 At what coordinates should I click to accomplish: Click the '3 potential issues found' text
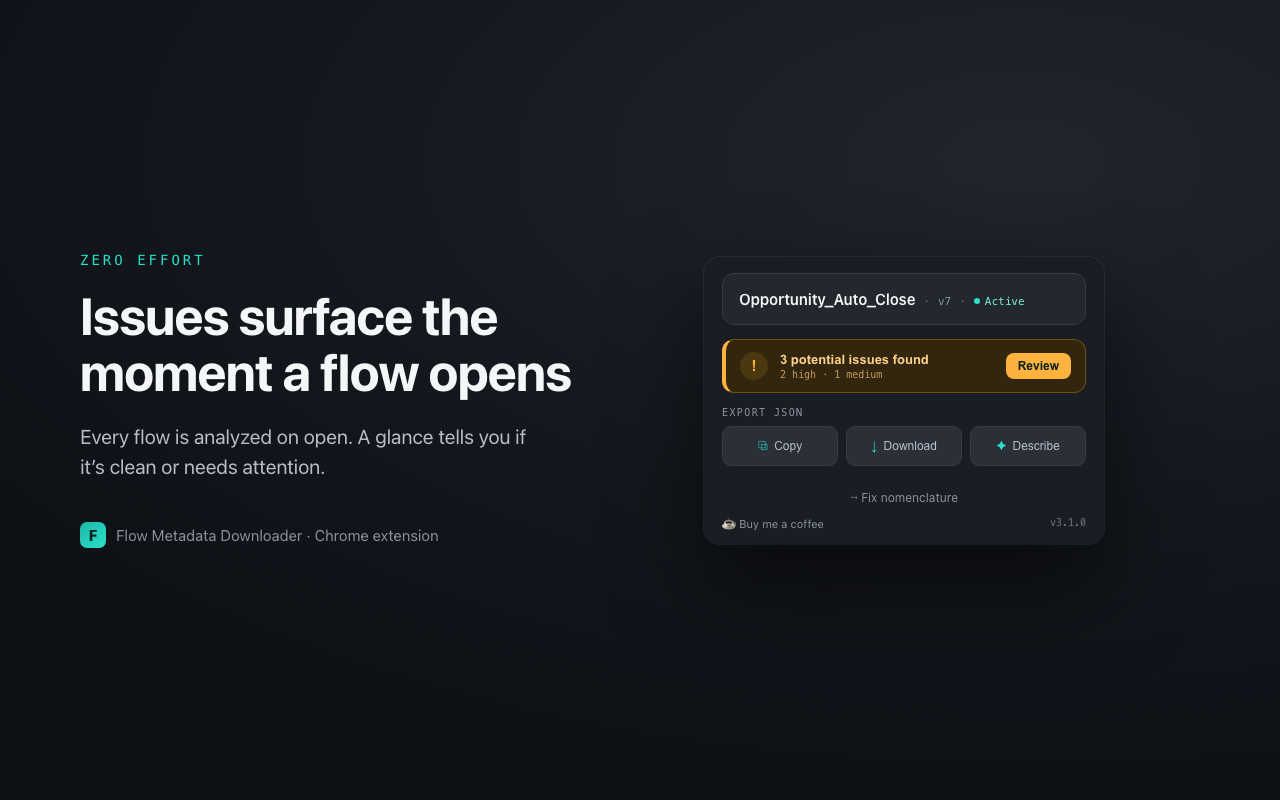click(854, 360)
